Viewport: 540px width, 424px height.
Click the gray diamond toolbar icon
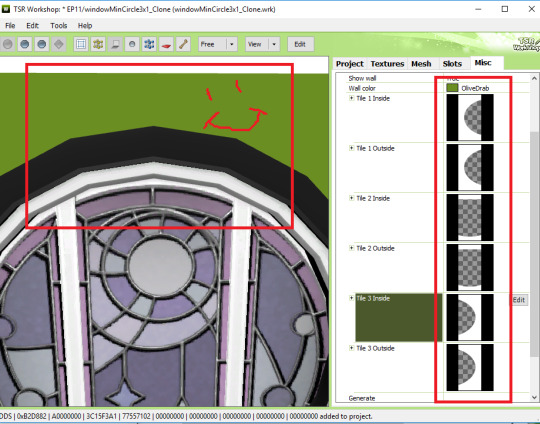59,44
